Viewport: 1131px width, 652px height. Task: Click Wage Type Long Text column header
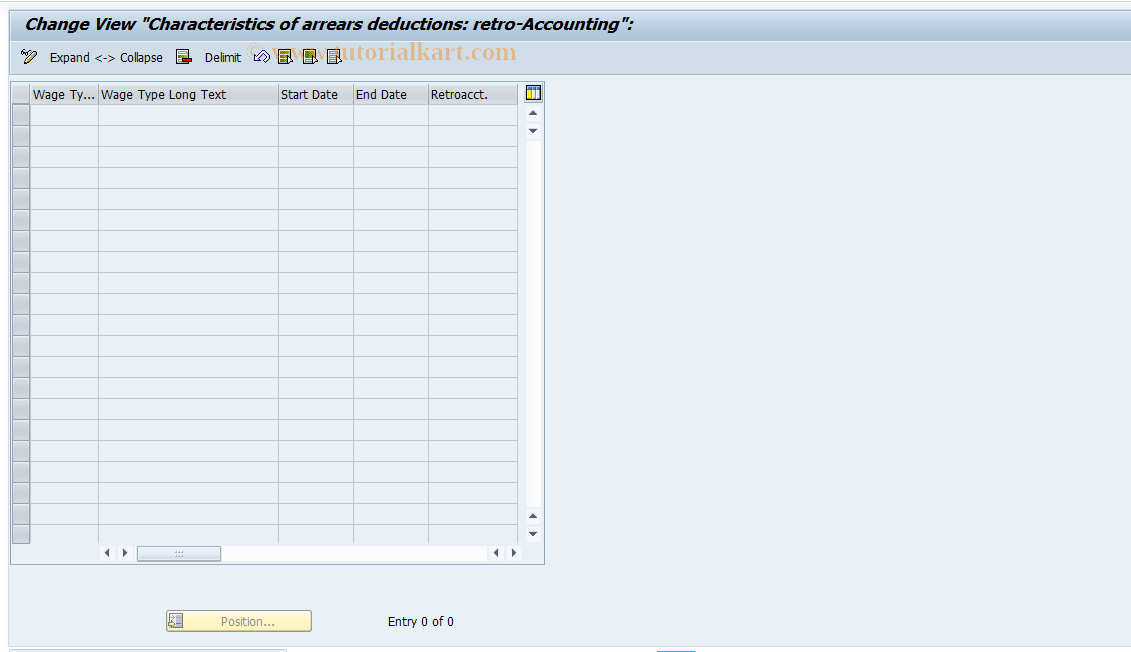188,94
